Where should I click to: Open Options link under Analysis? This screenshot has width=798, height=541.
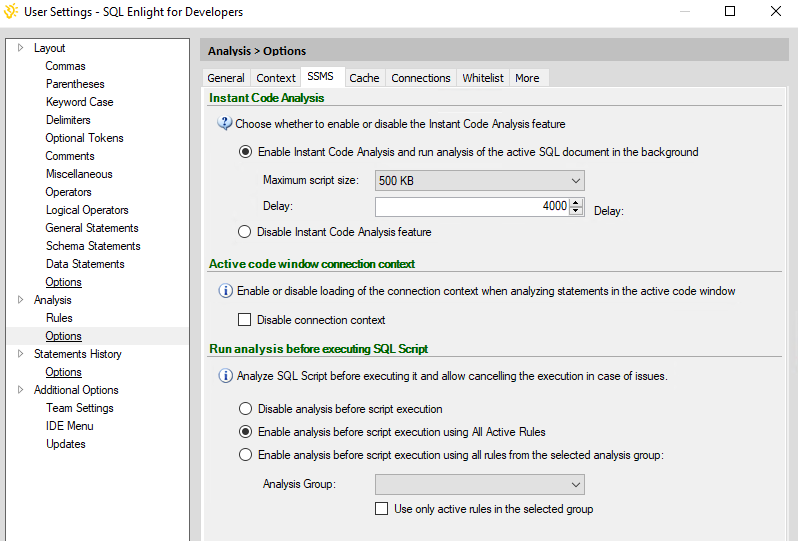(64, 336)
